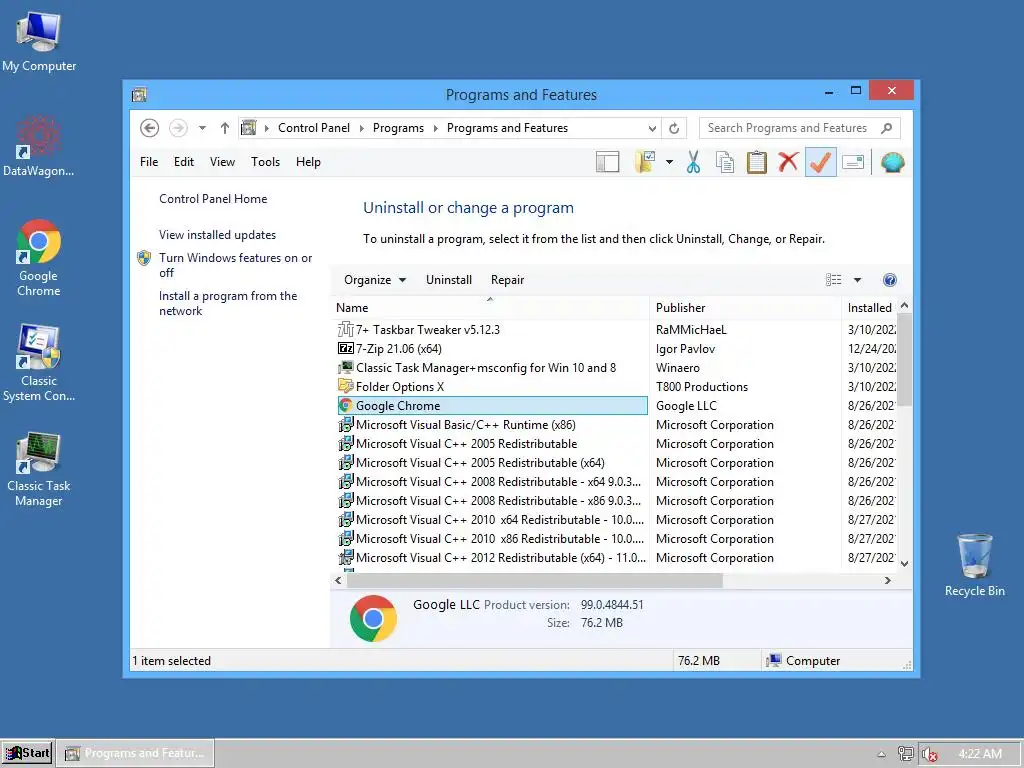1024x768 pixels.
Task: Click Programs in the breadcrumb path
Action: coord(398,128)
